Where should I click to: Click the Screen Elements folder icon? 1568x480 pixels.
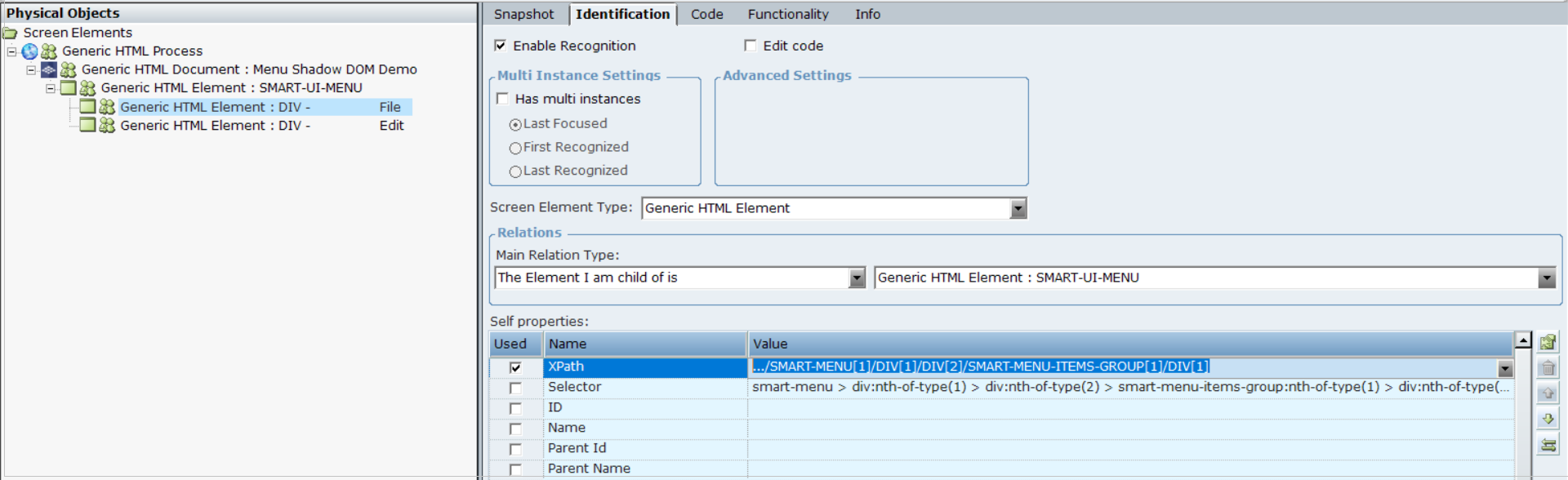point(10,33)
